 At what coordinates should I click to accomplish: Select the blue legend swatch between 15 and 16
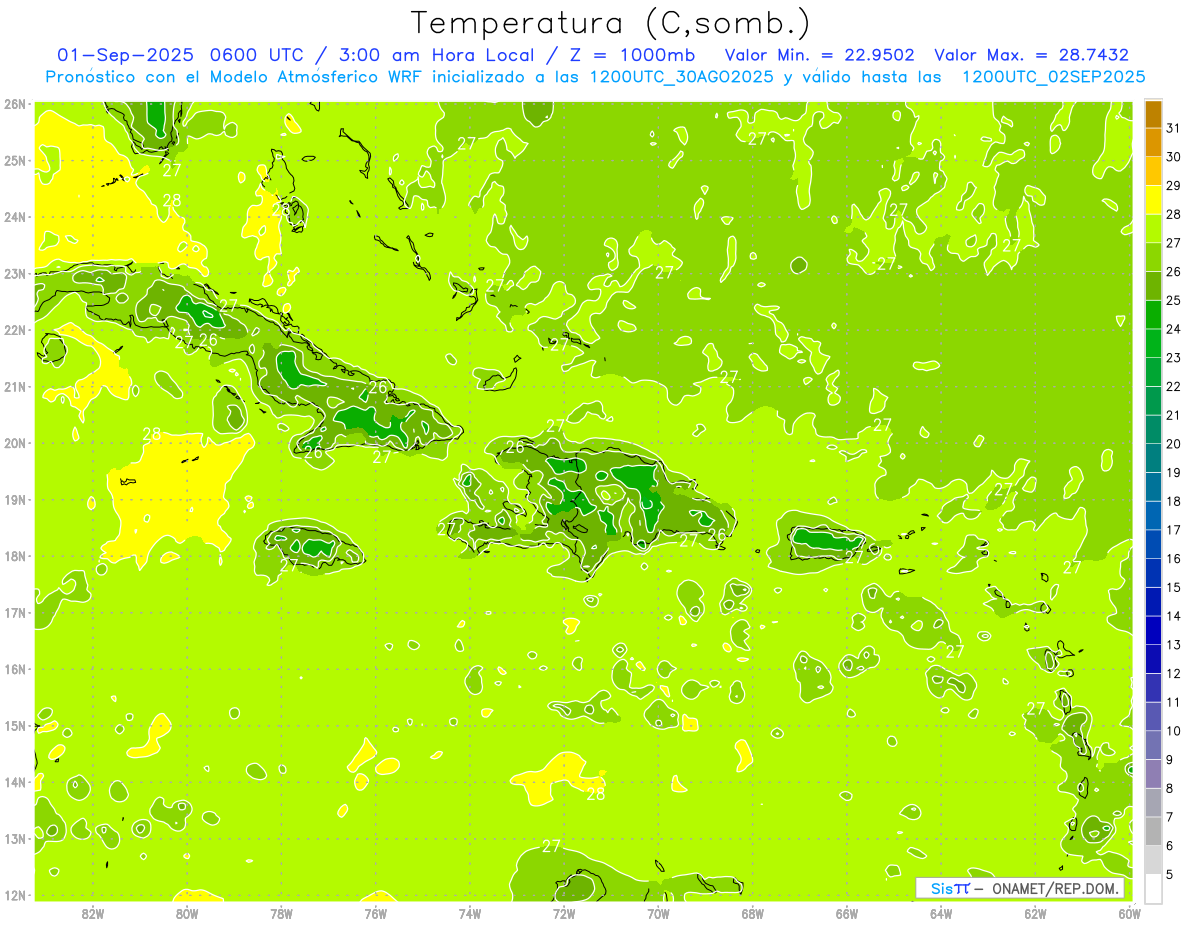(x=1153, y=573)
